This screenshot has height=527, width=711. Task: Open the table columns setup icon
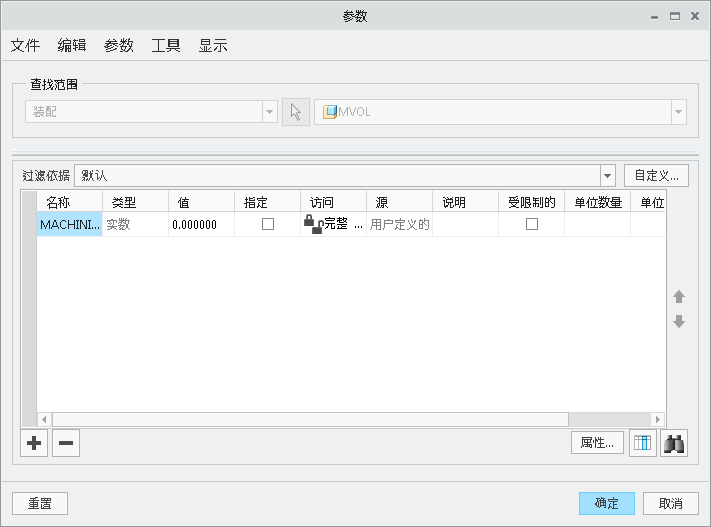coord(643,443)
